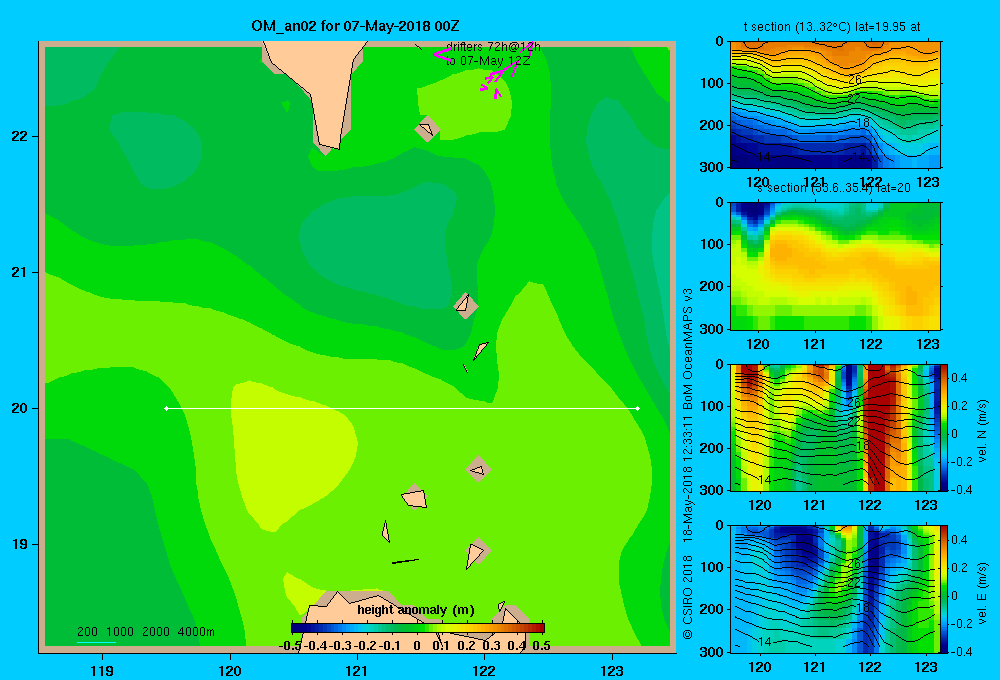This screenshot has height=680, width=1000.
Task: Click the small island near latitude 20.8
Action: click(x=465, y=305)
